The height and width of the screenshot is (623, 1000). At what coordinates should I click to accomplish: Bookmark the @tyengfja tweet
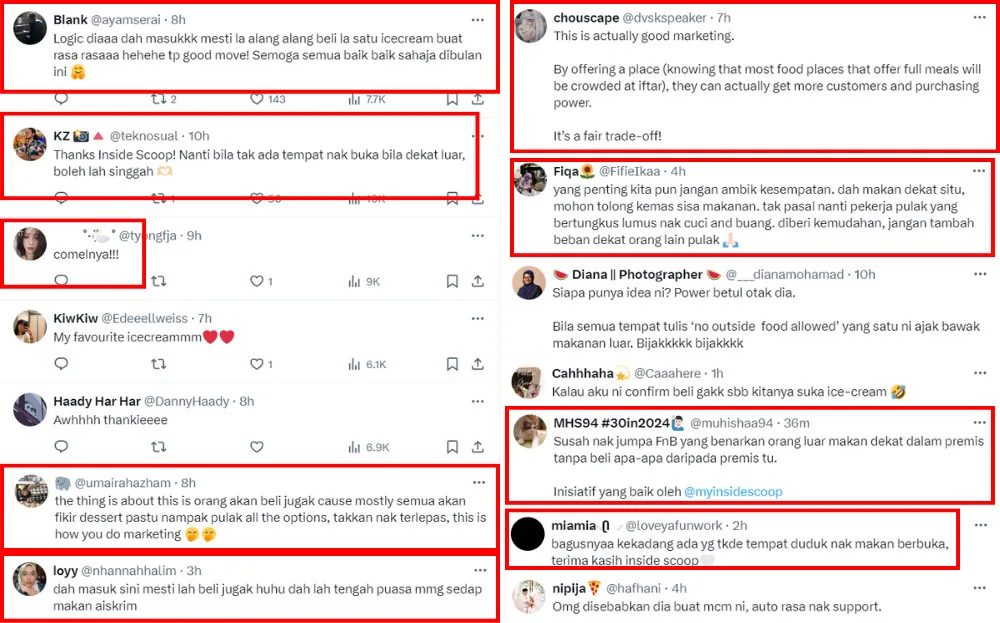(451, 282)
